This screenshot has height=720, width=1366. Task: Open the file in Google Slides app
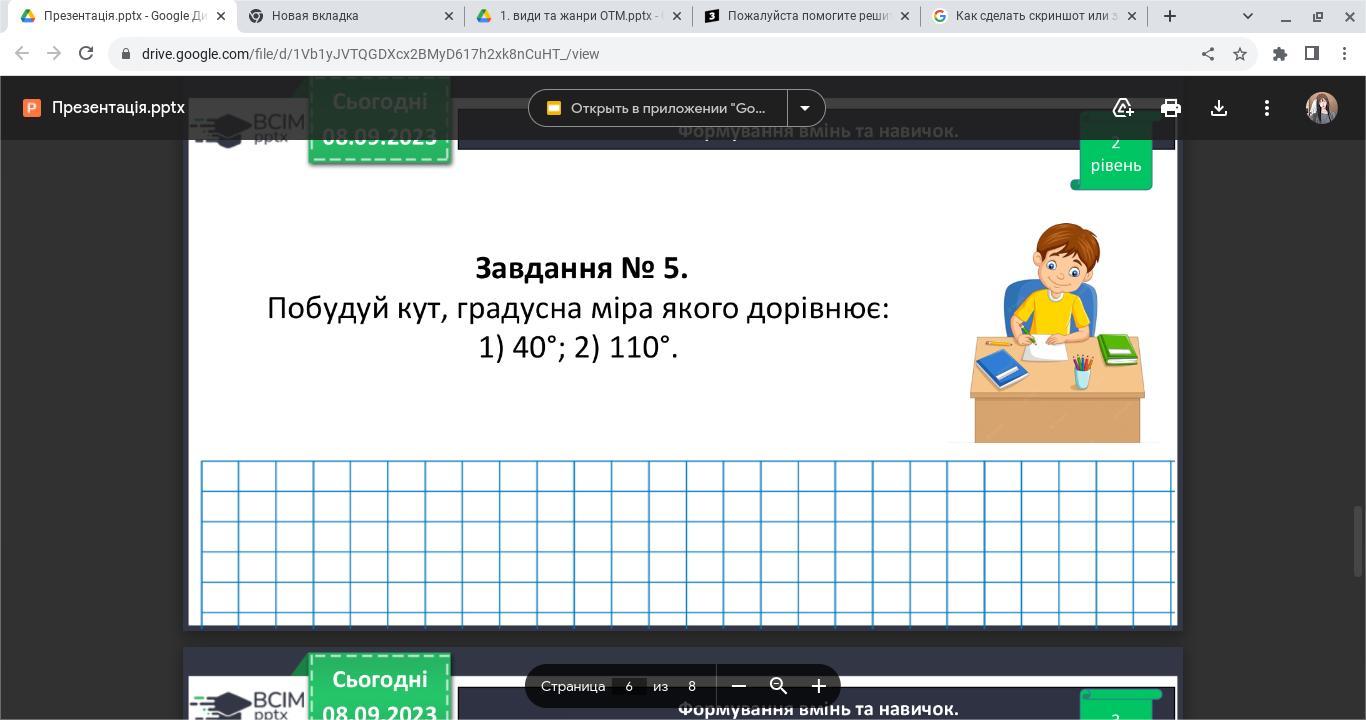658,108
